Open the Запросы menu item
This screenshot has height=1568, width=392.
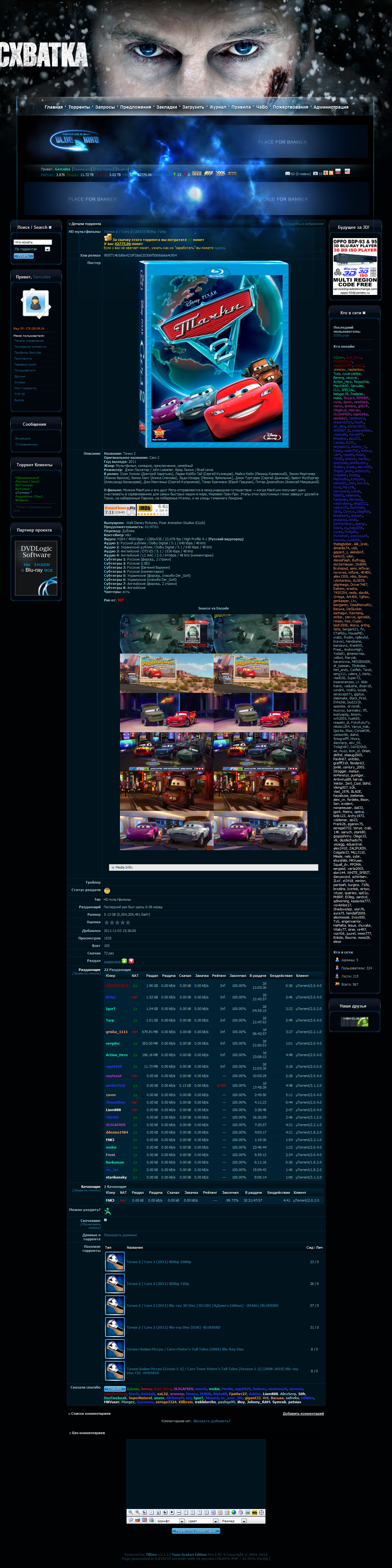pos(105,107)
